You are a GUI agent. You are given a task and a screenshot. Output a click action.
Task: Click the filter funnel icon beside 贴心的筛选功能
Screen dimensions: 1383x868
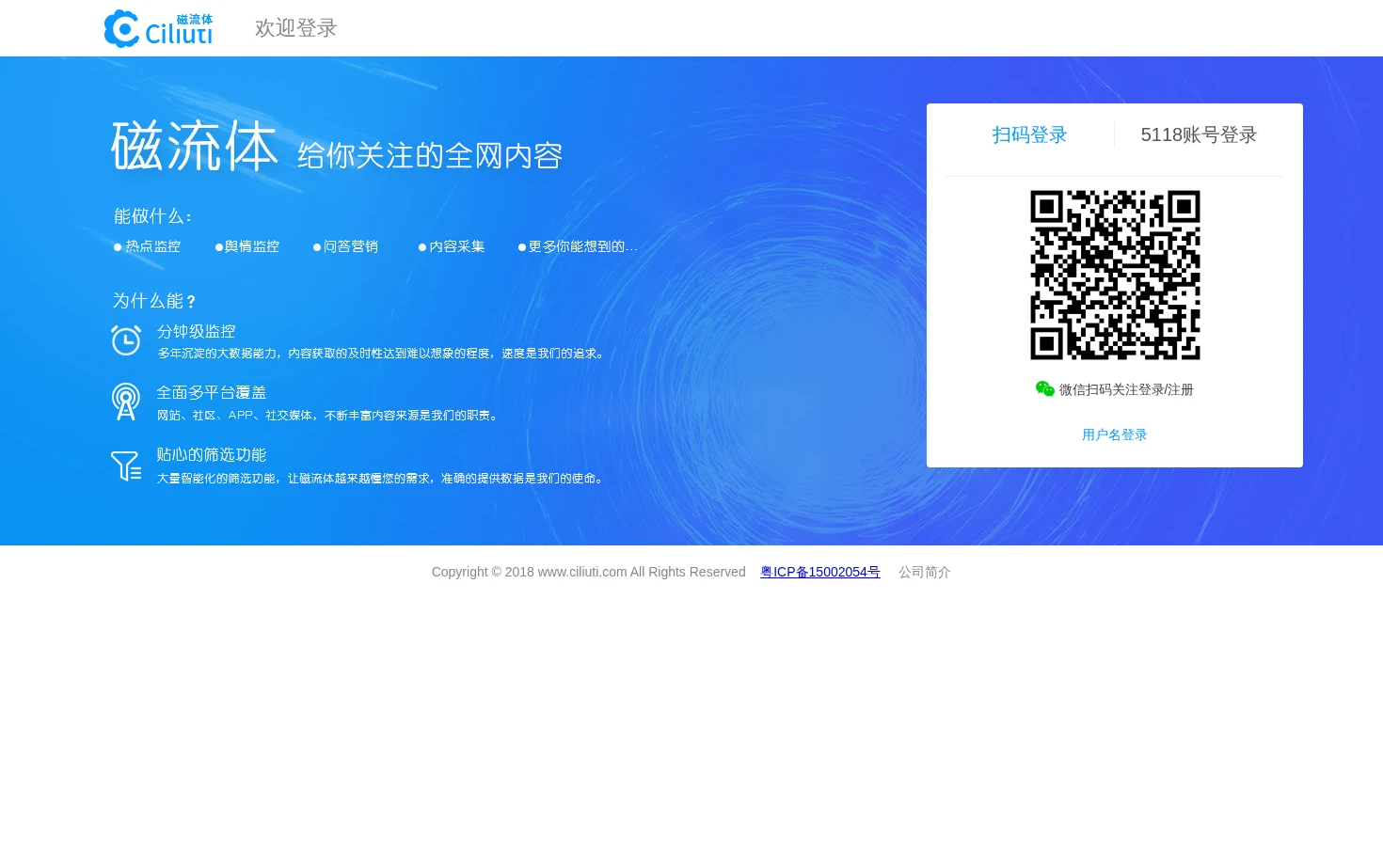[126, 466]
